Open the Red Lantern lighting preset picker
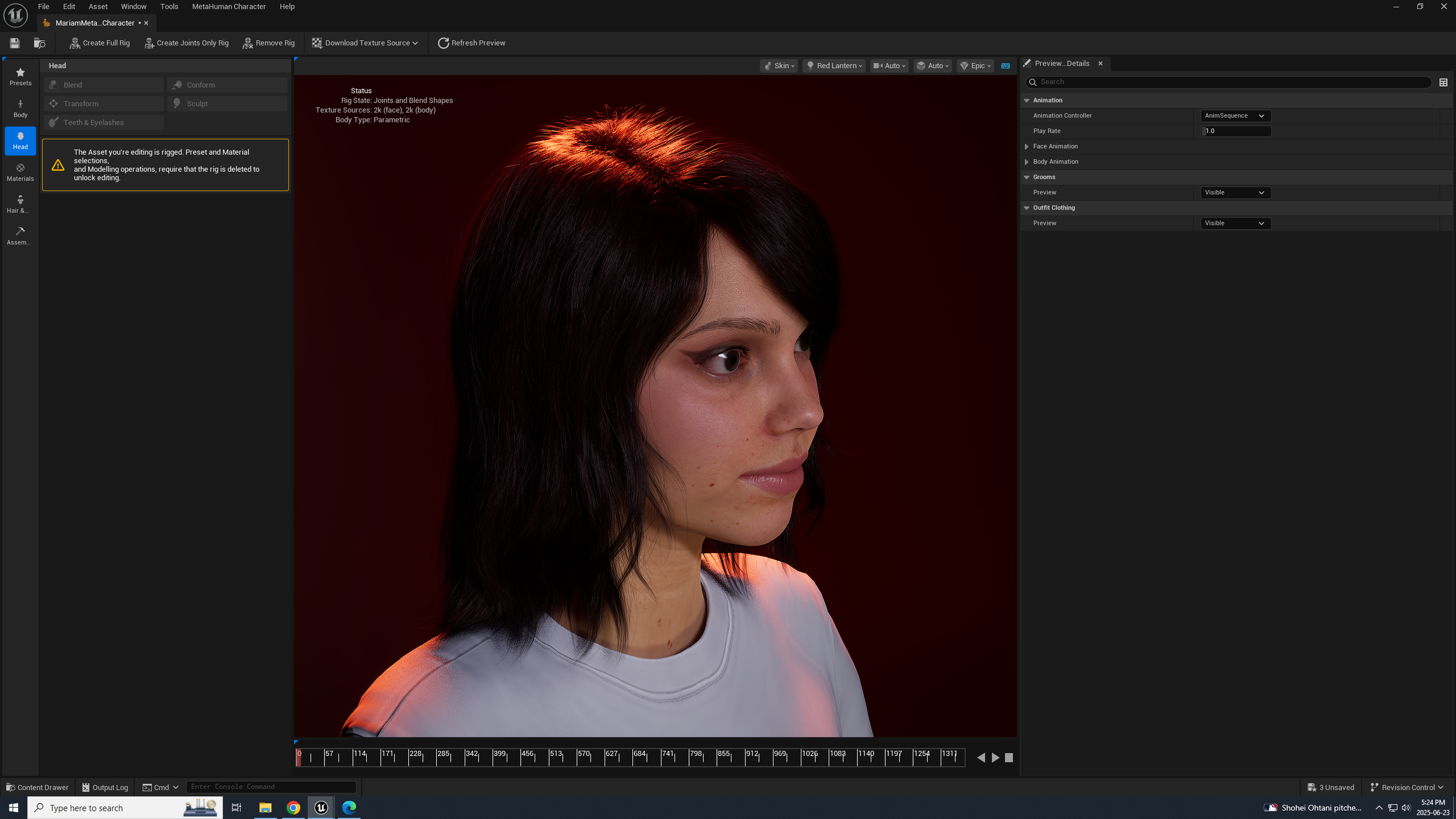 (x=833, y=66)
